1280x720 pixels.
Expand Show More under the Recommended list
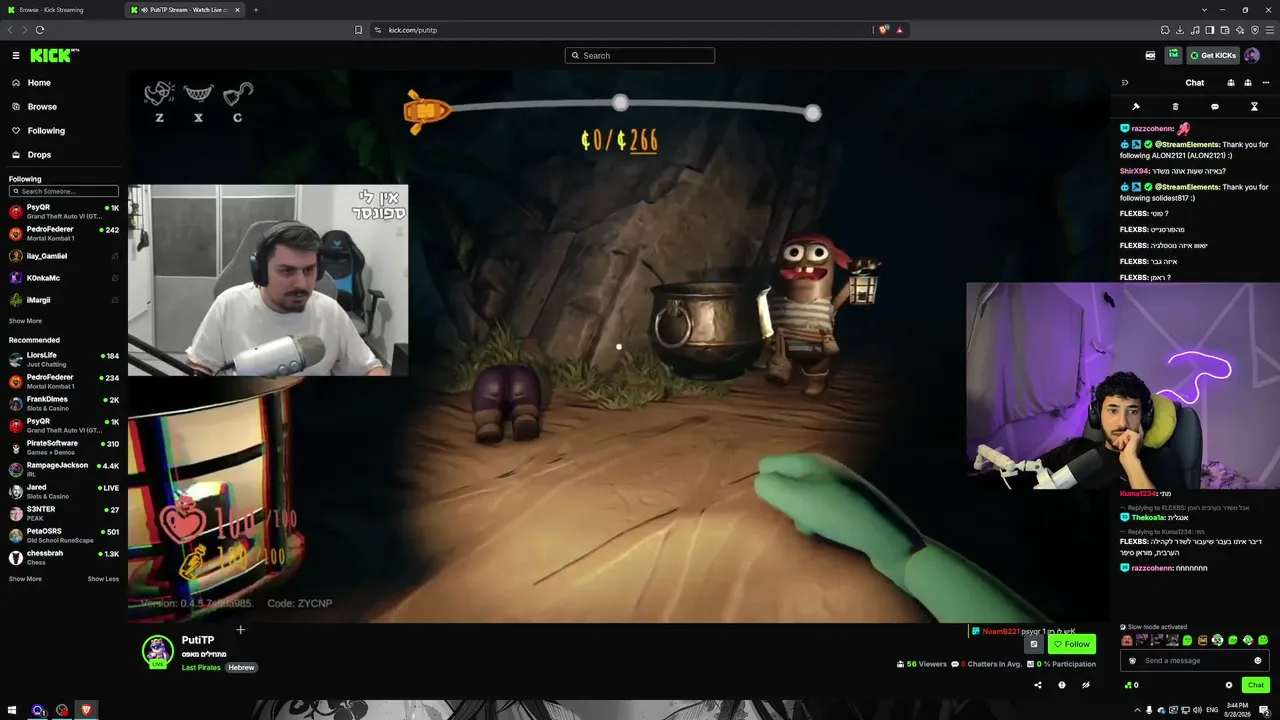pyautogui.click(x=25, y=579)
